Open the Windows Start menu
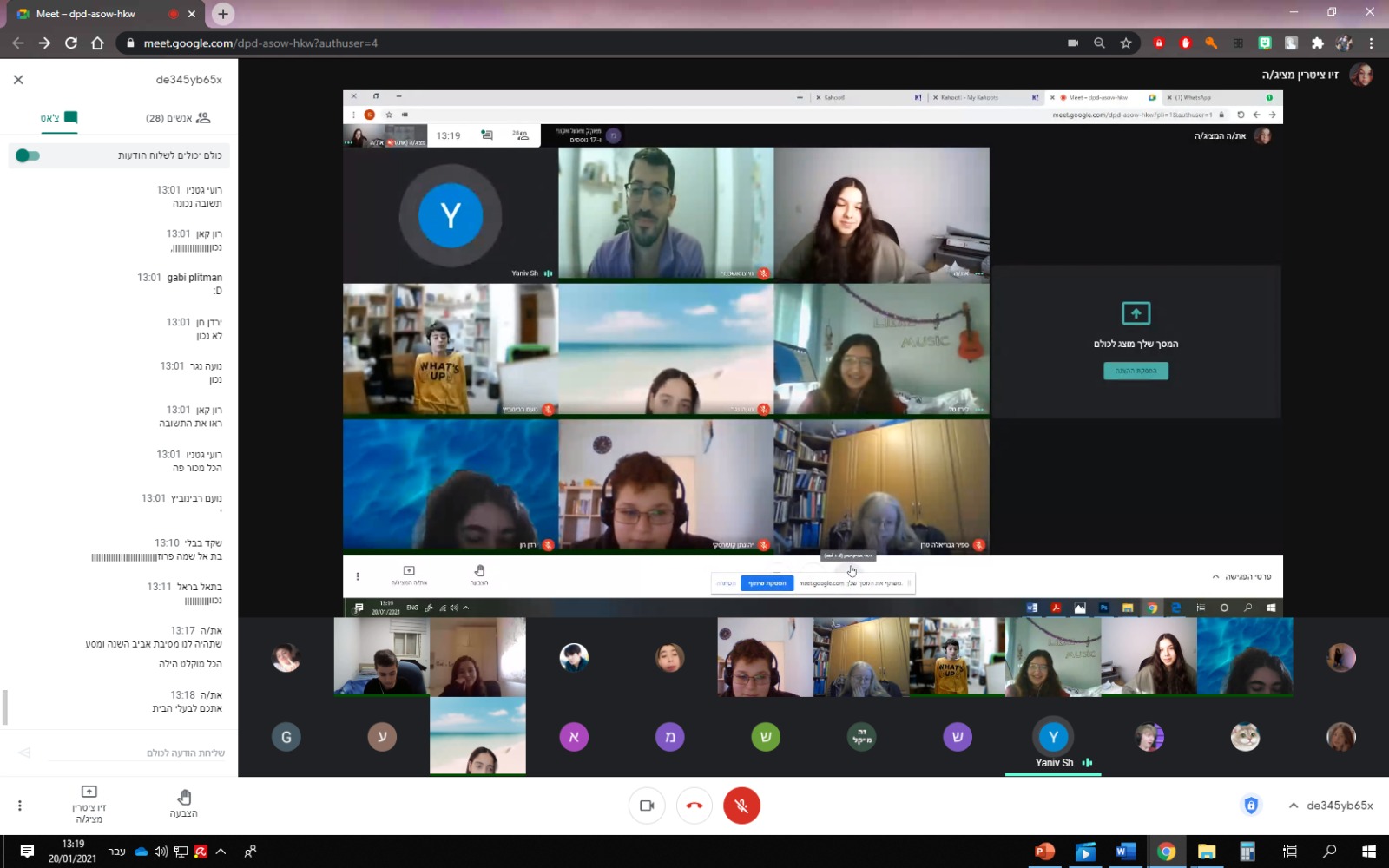 [1368, 852]
